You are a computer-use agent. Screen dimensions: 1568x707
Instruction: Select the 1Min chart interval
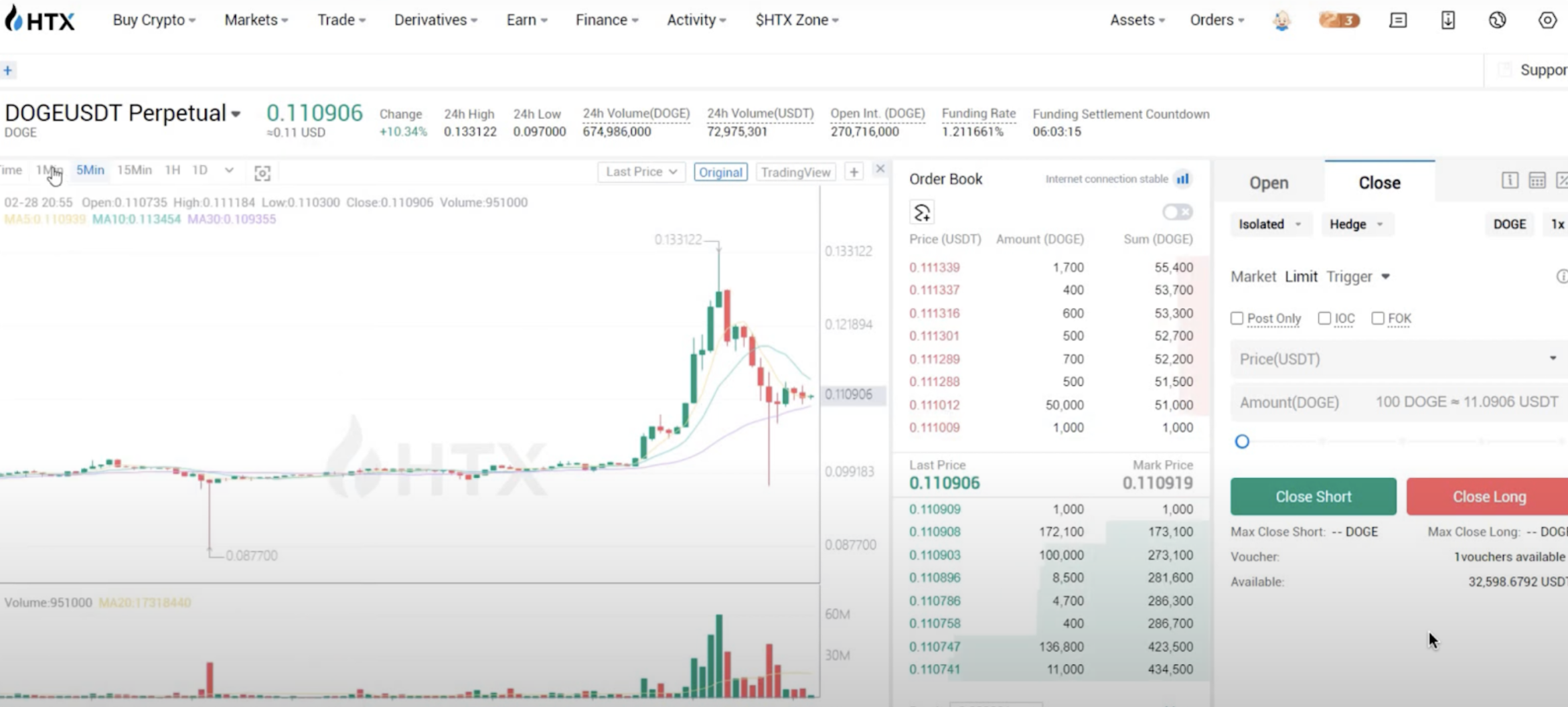[x=50, y=170]
